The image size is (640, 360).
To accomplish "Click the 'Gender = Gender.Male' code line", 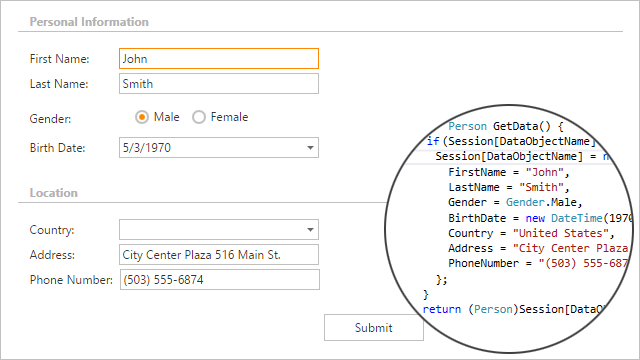I will (x=515, y=202).
